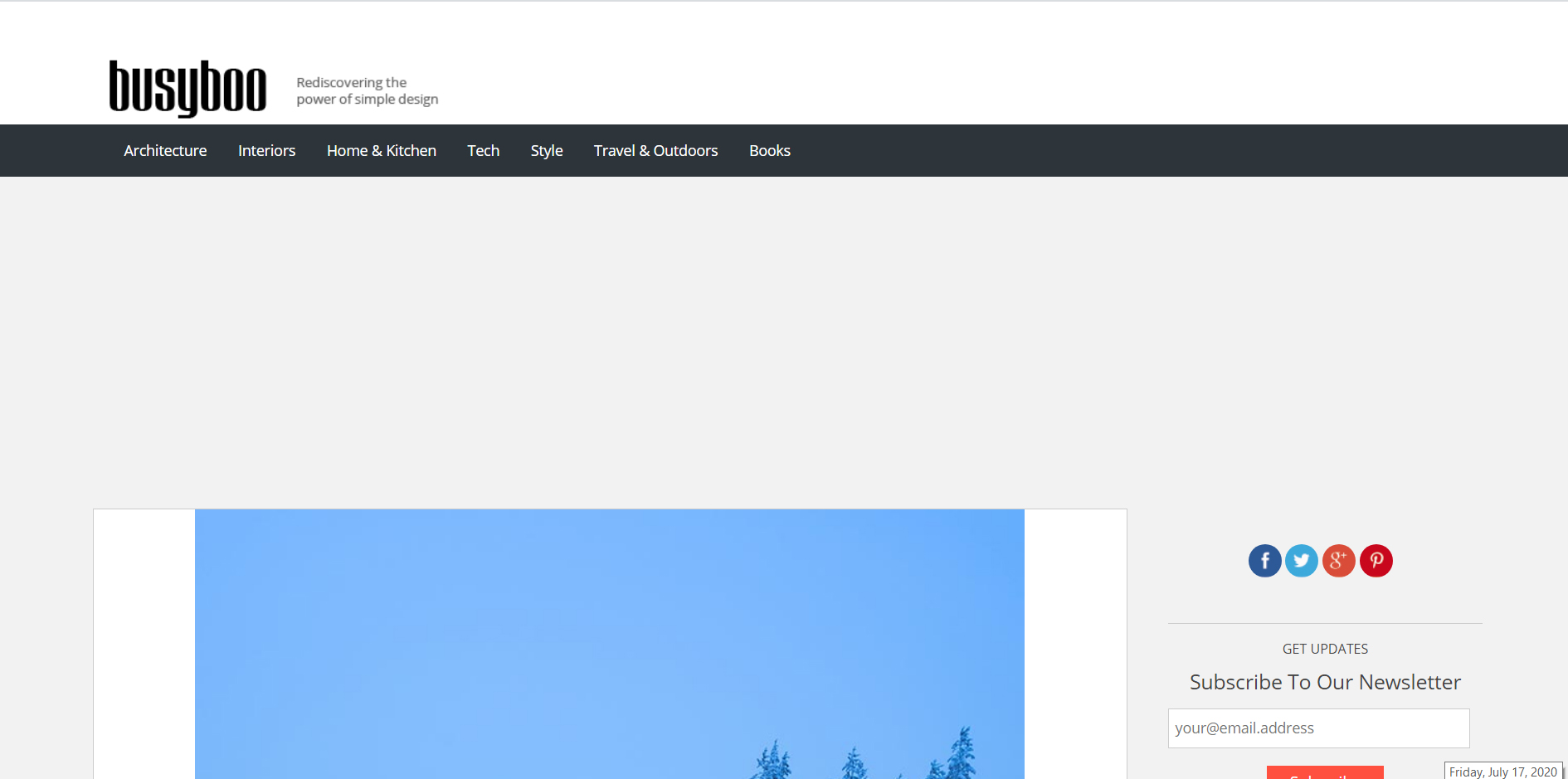The image size is (1568, 779).
Task: Open the Books menu item
Action: tap(769, 151)
